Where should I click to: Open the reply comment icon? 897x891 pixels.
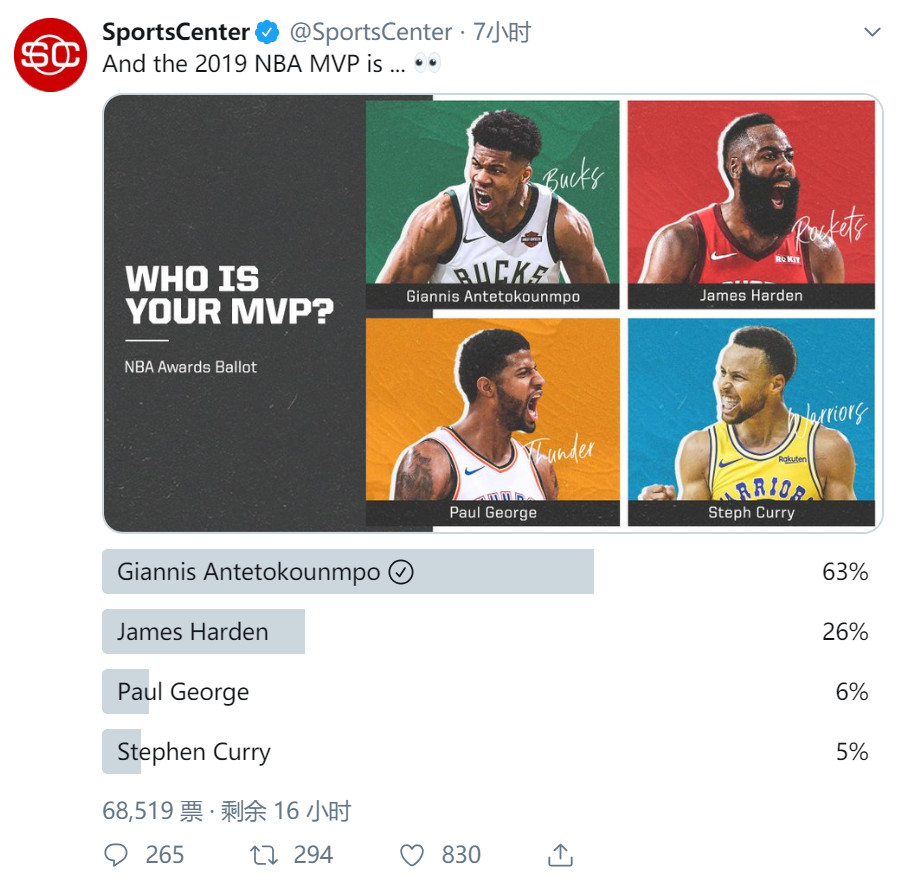[x=117, y=855]
